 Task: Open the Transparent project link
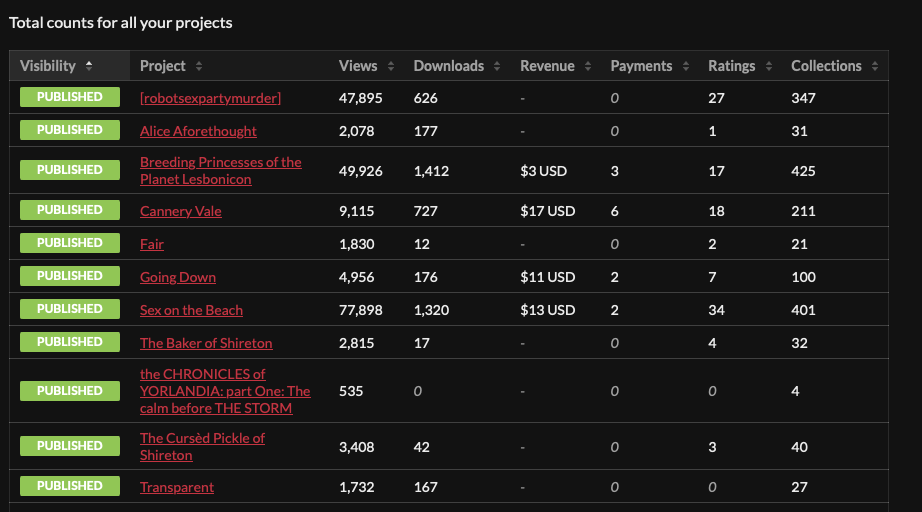[x=177, y=487]
